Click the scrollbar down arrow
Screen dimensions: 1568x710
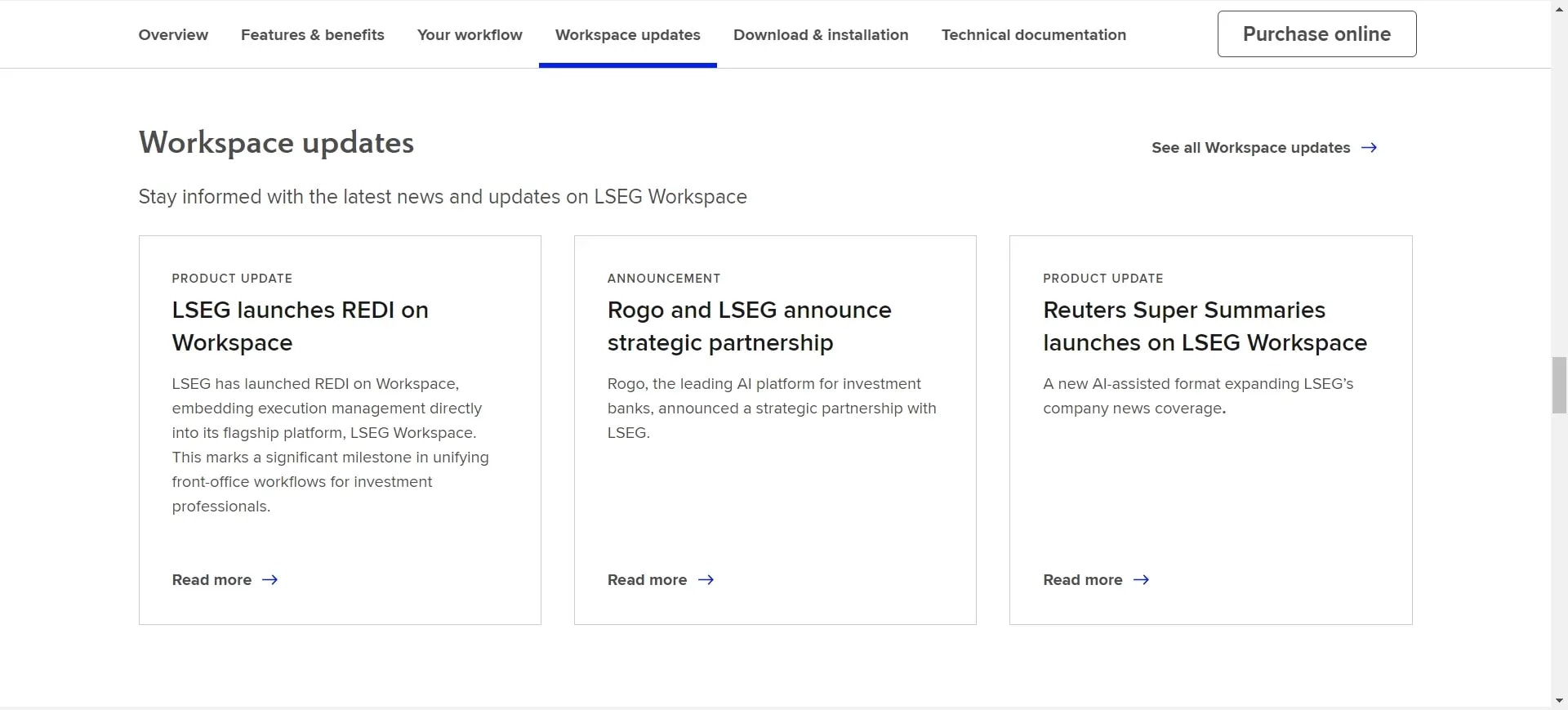[x=1559, y=701]
